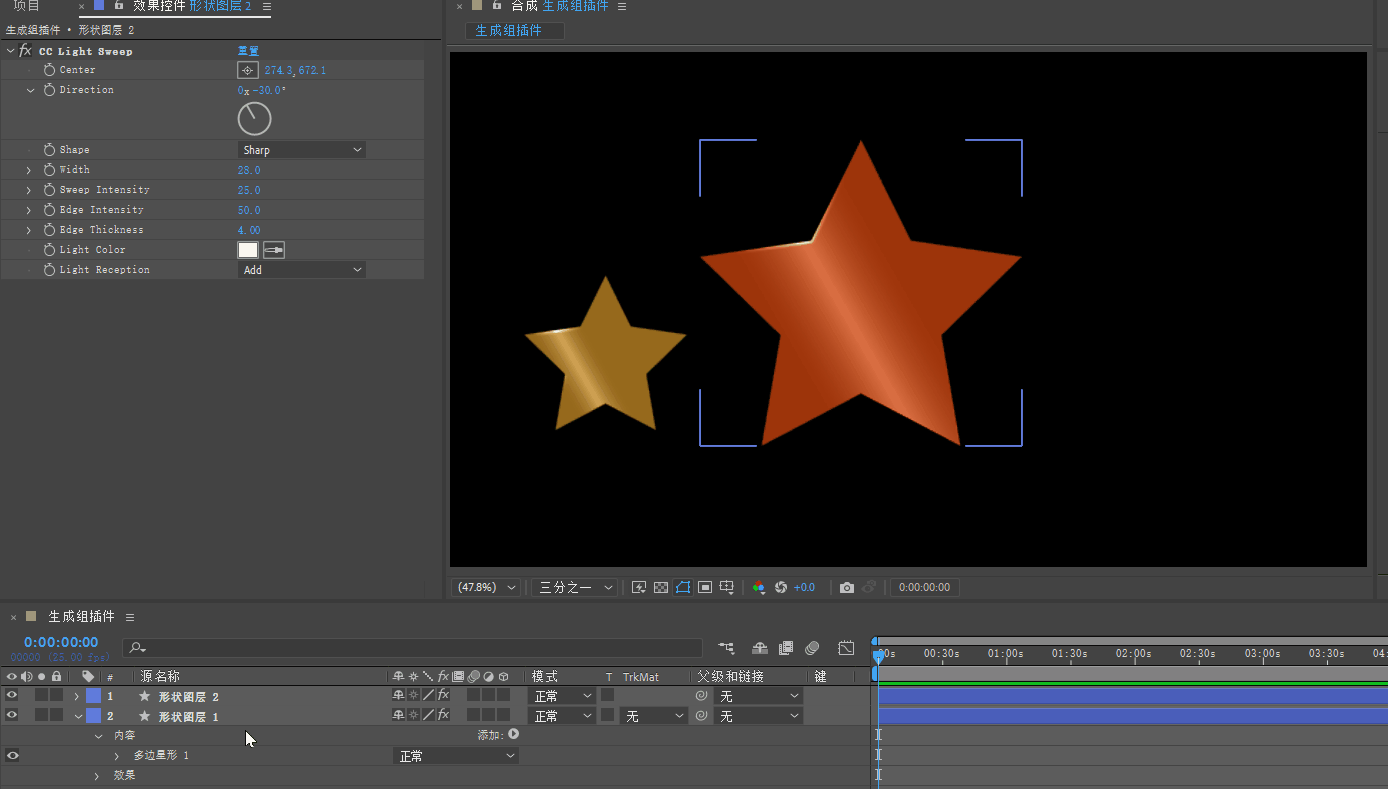
Task: Click the snapshot camera icon in viewer
Action: point(847,588)
